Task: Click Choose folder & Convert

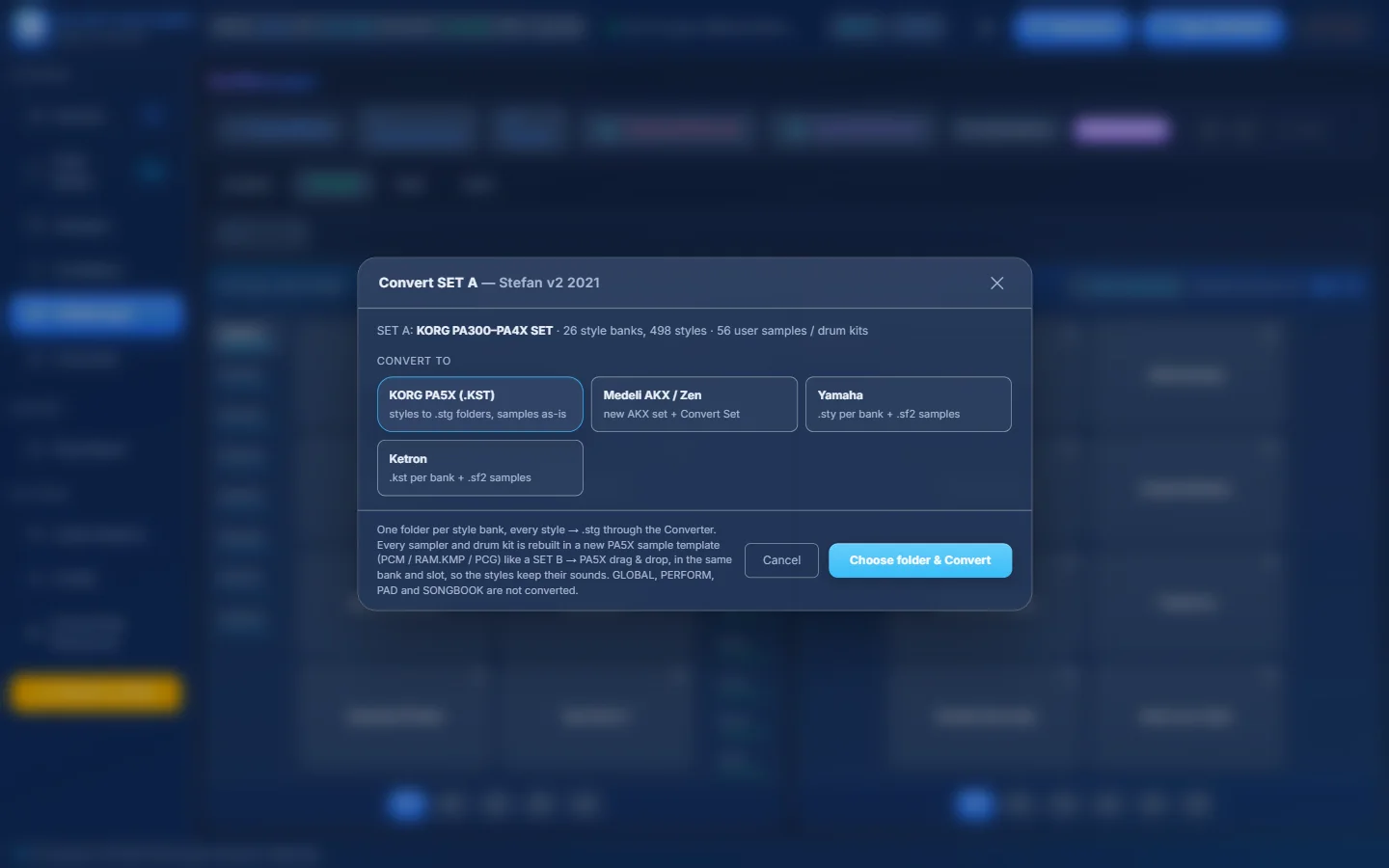Action: [x=920, y=560]
